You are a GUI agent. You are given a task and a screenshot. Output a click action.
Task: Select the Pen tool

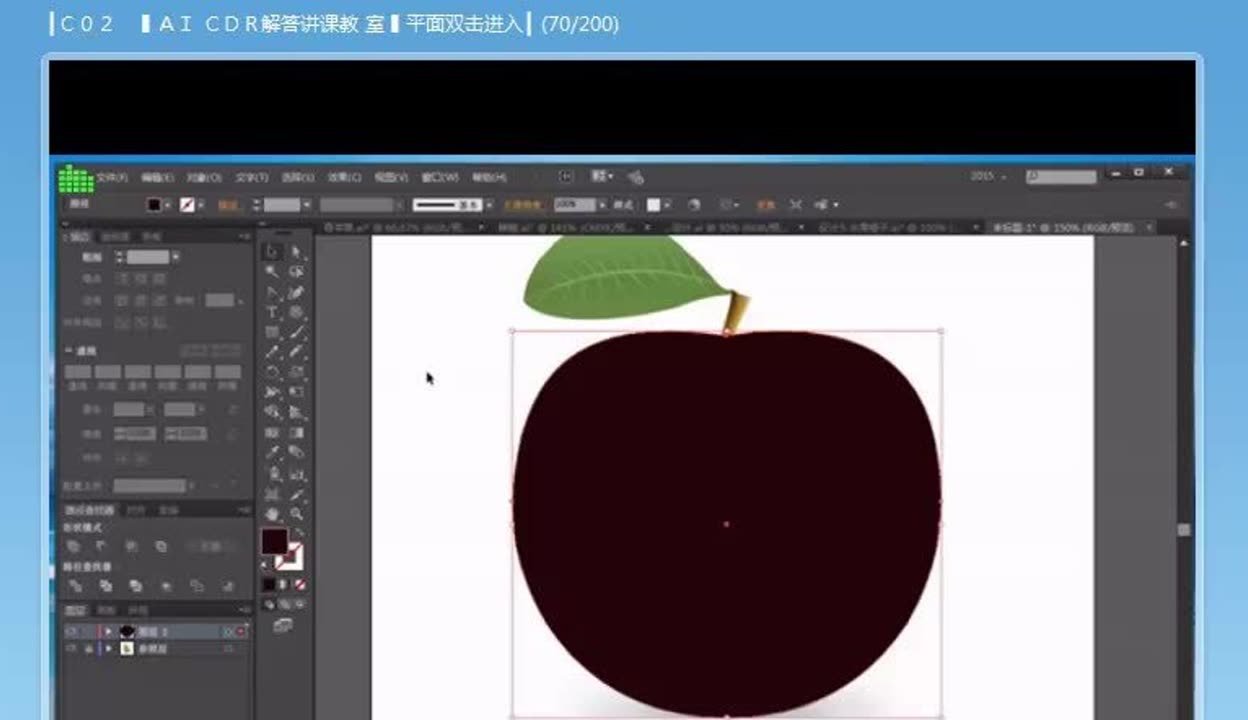(273, 292)
